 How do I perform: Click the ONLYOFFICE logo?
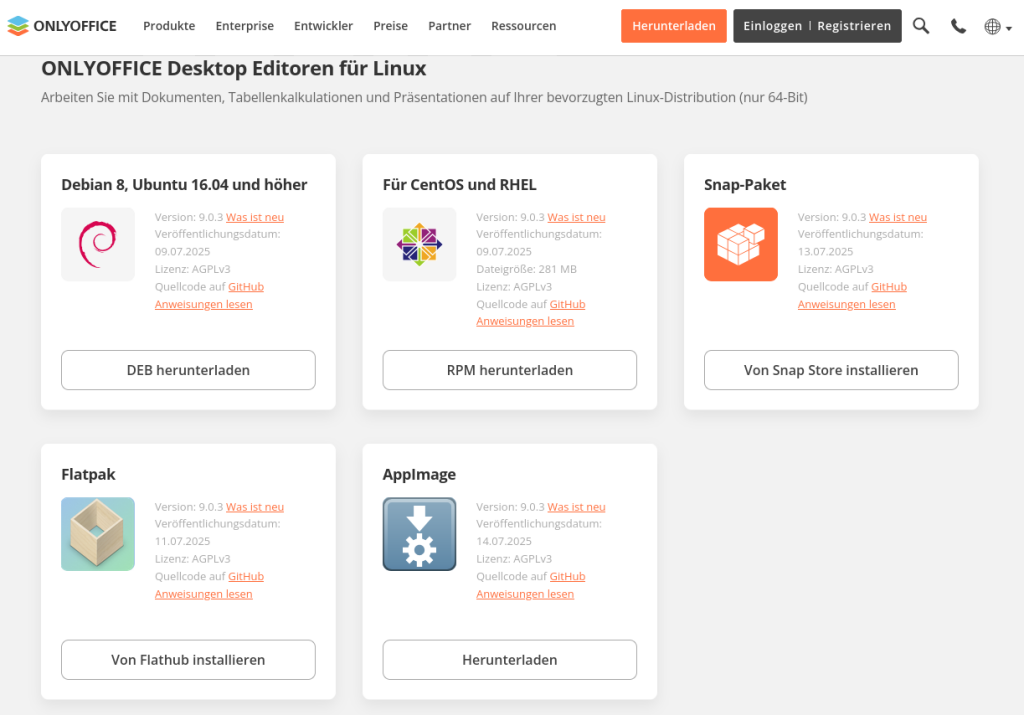click(62, 26)
